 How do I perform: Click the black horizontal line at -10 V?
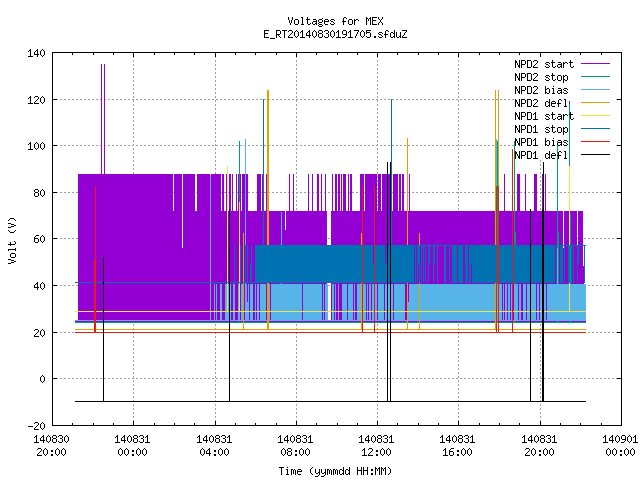[330, 402]
